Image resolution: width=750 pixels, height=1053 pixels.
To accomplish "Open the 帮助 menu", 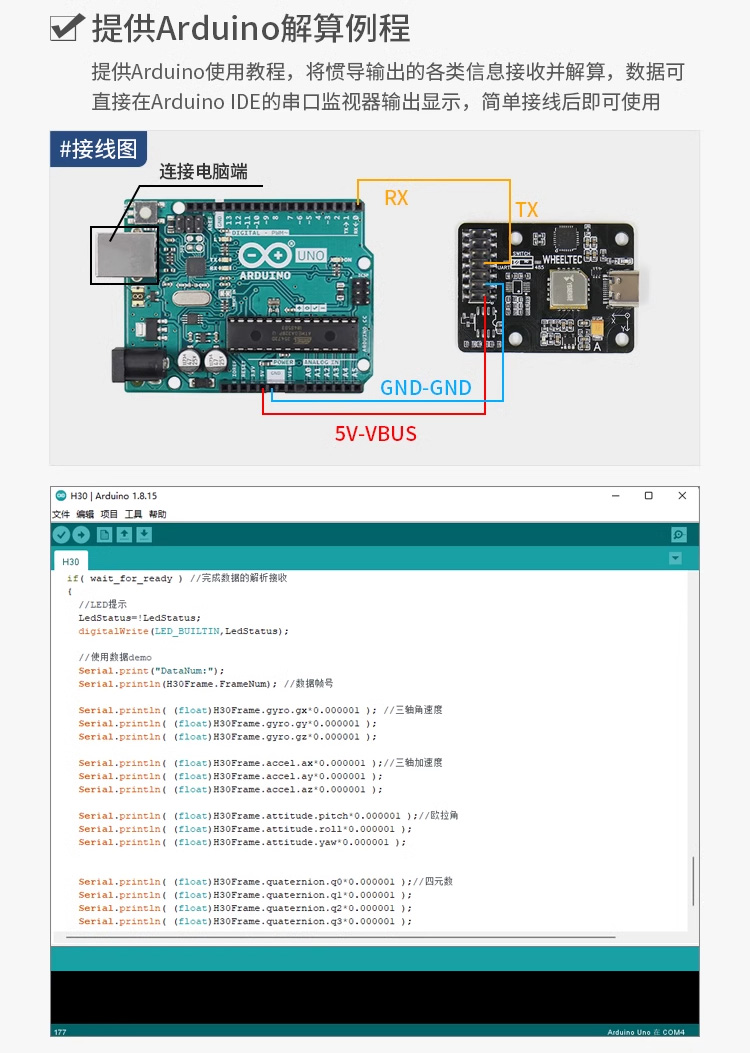I will 158,514.
